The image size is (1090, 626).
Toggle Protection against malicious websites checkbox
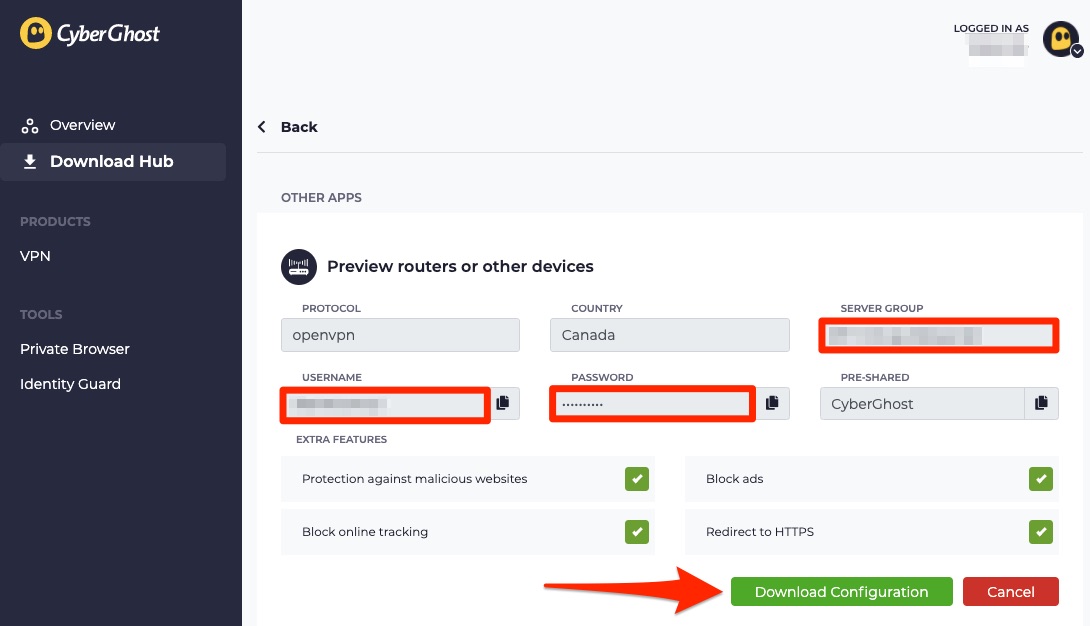(637, 479)
